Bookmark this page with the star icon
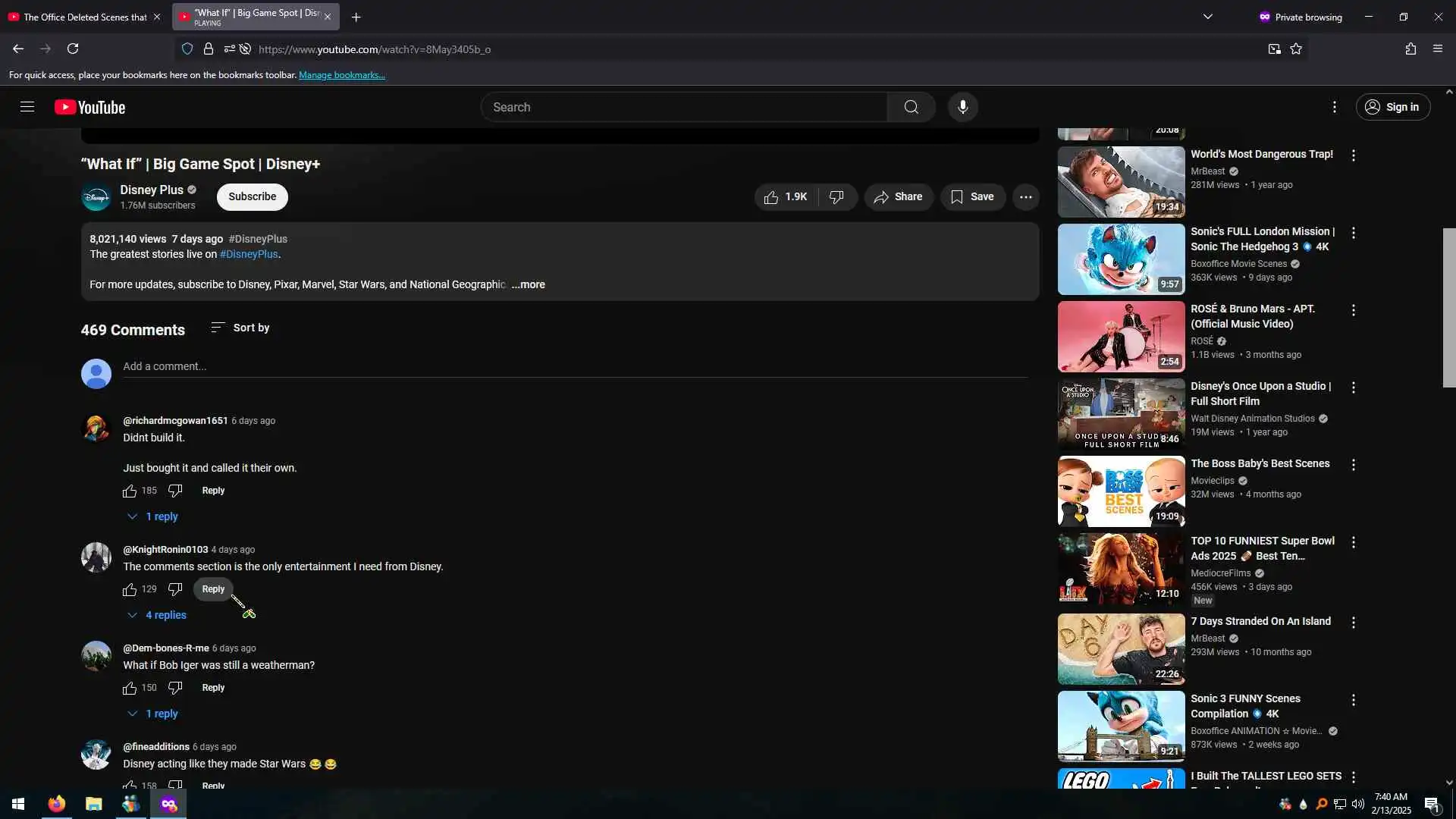The width and height of the screenshot is (1456, 819). click(1296, 49)
